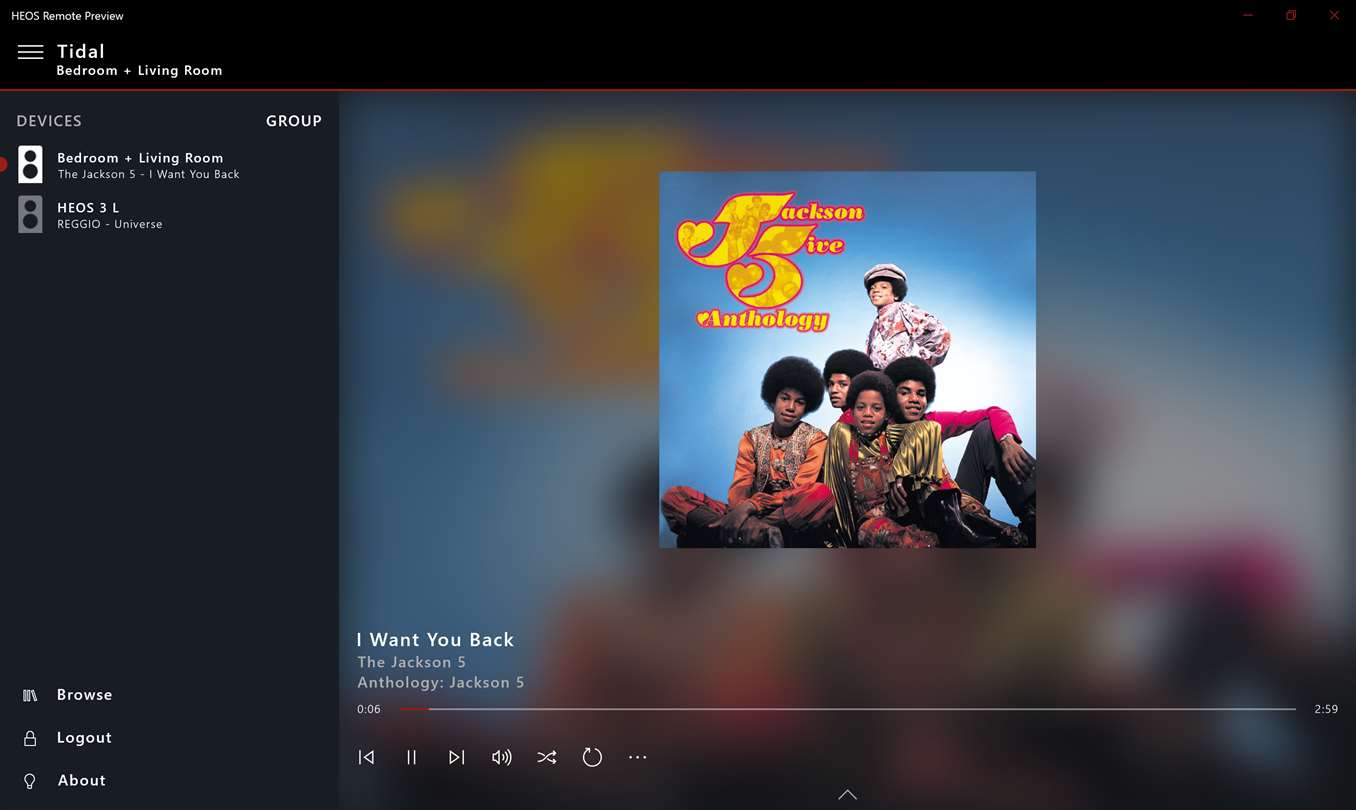Click the GROUP button

[x=294, y=121]
